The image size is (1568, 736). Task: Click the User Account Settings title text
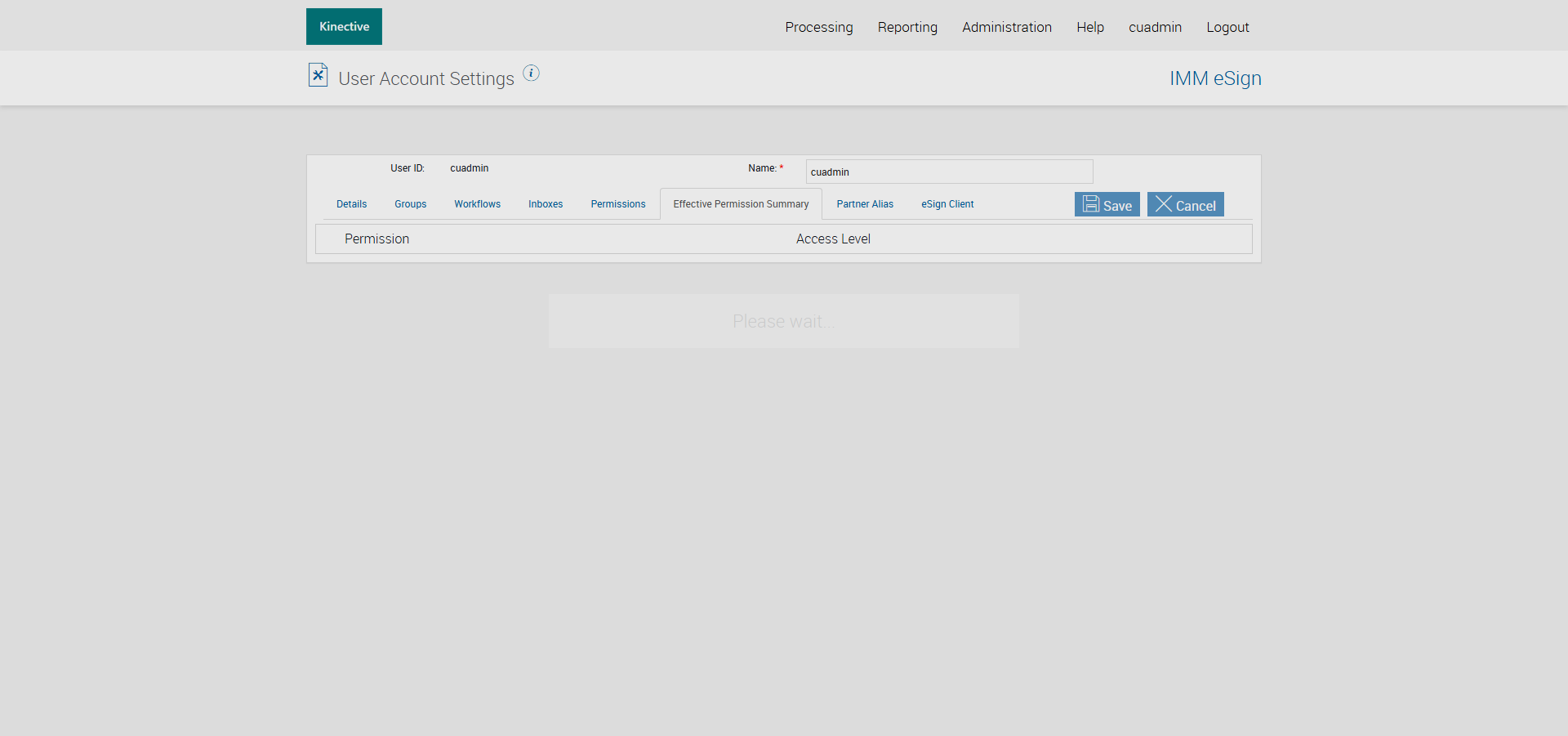(426, 78)
